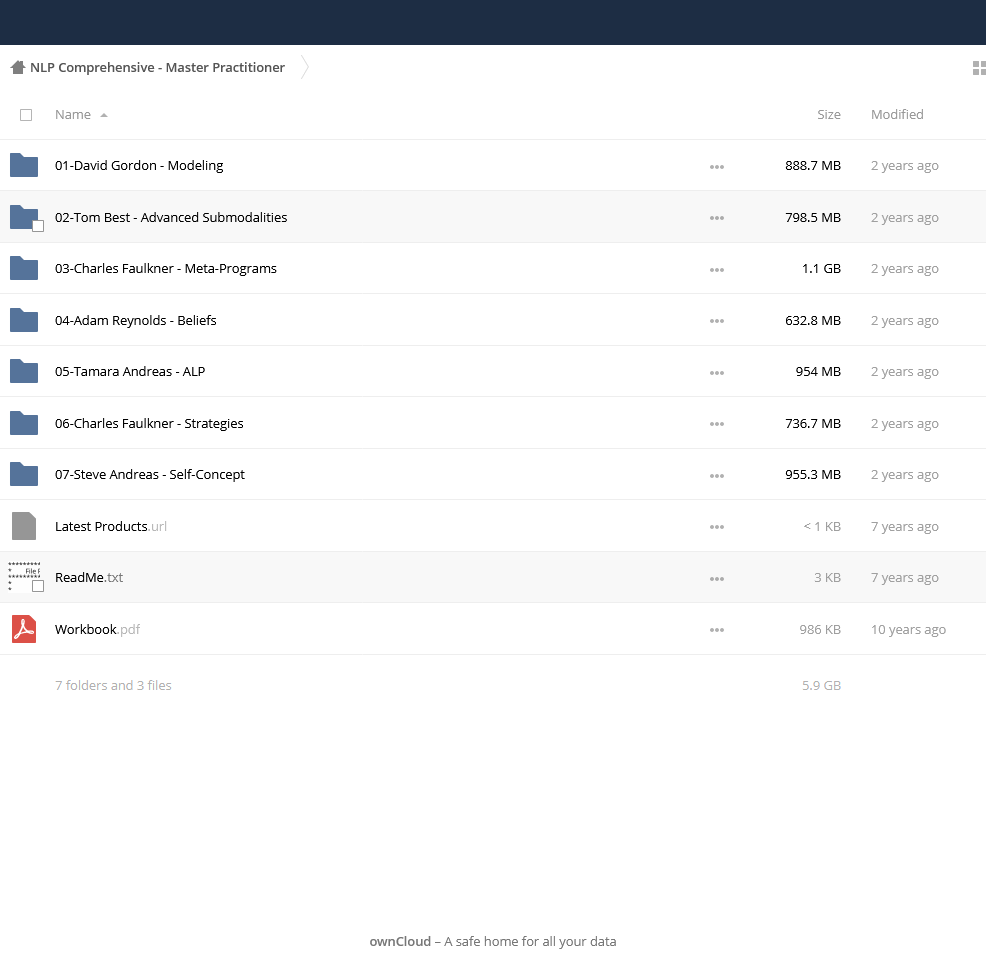The image size is (986, 971).
Task: Open actions menu for Latest Products.url
Action: (x=717, y=527)
